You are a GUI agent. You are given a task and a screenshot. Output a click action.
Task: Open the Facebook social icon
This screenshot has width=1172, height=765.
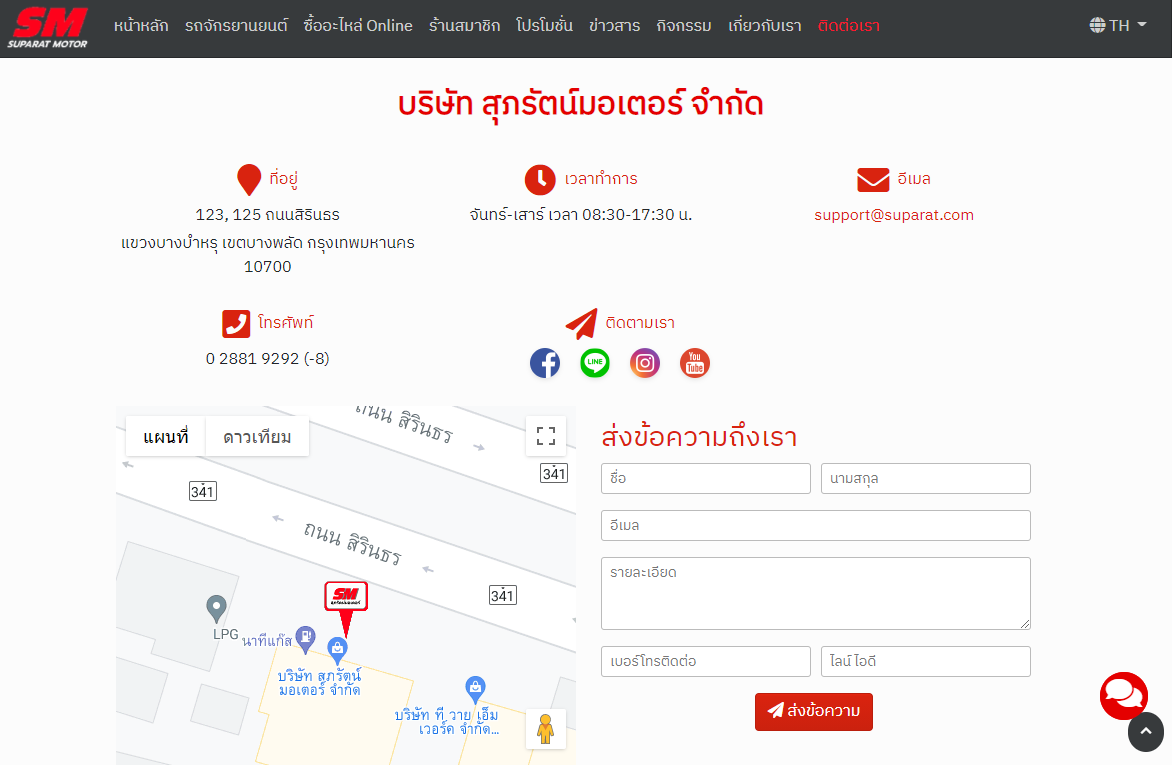pyautogui.click(x=545, y=363)
